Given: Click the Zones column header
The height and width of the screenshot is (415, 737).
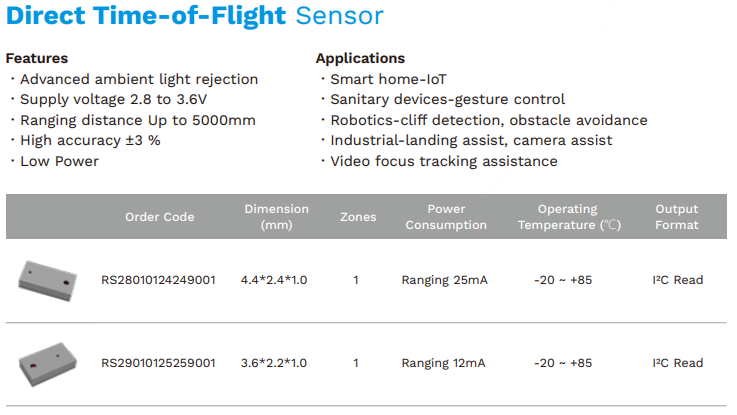Looking at the screenshot, I should point(358,217).
